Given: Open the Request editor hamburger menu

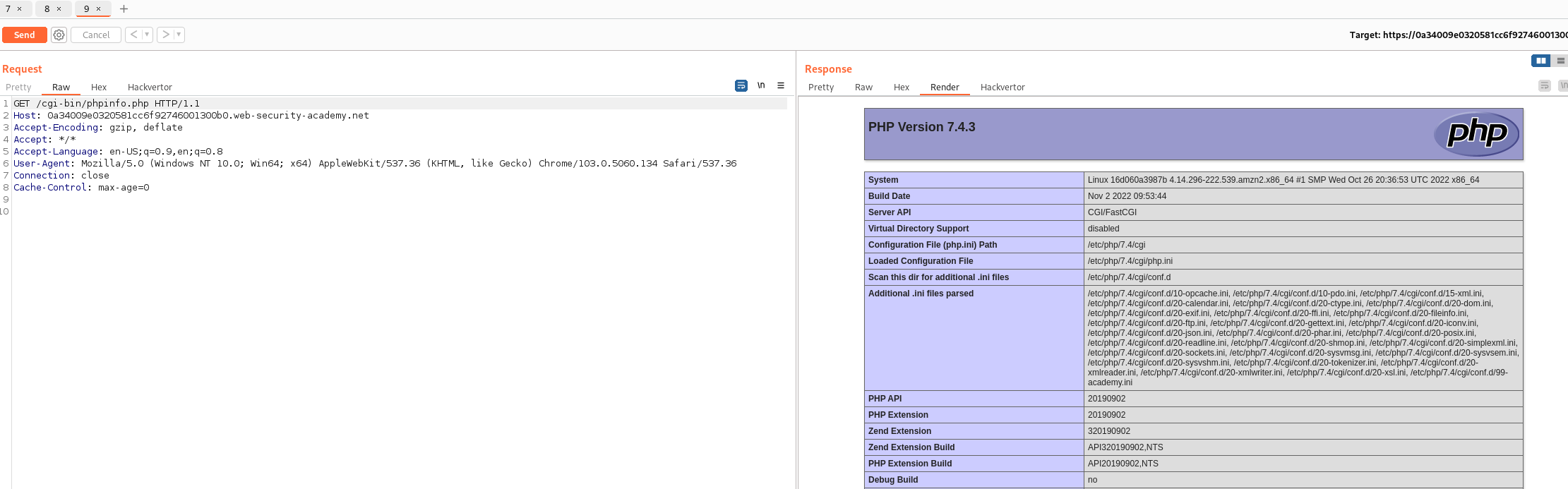Looking at the screenshot, I should [x=781, y=85].
